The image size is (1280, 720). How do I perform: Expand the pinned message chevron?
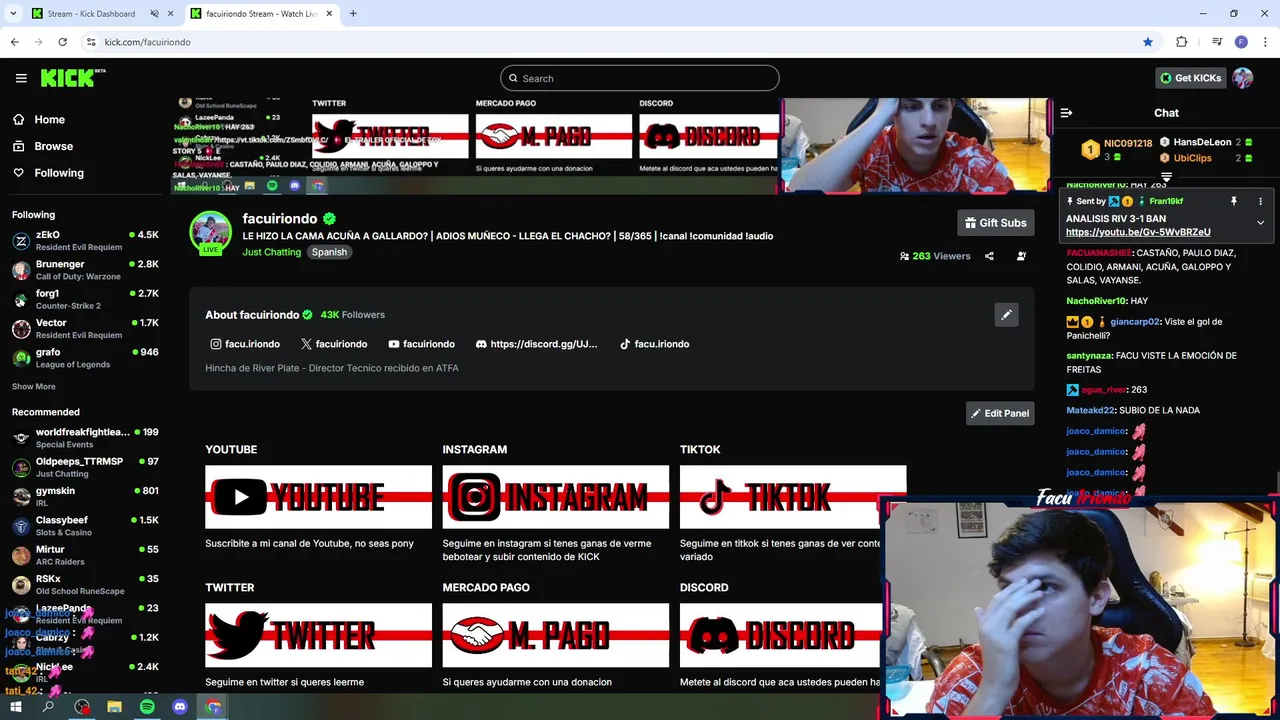coord(1260,223)
